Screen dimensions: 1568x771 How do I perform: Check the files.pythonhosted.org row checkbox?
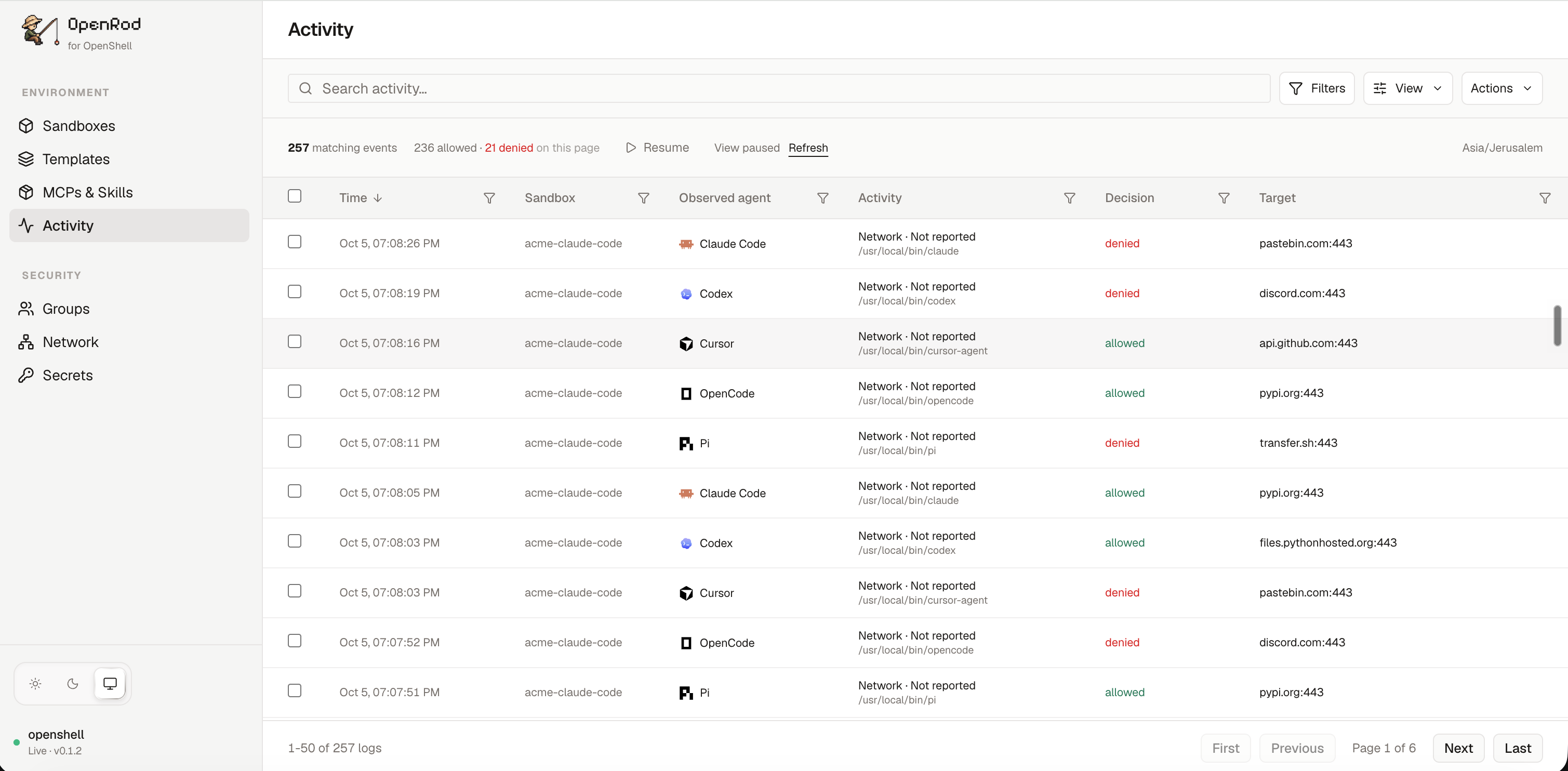pyautogui.click(x=295, y=541)
